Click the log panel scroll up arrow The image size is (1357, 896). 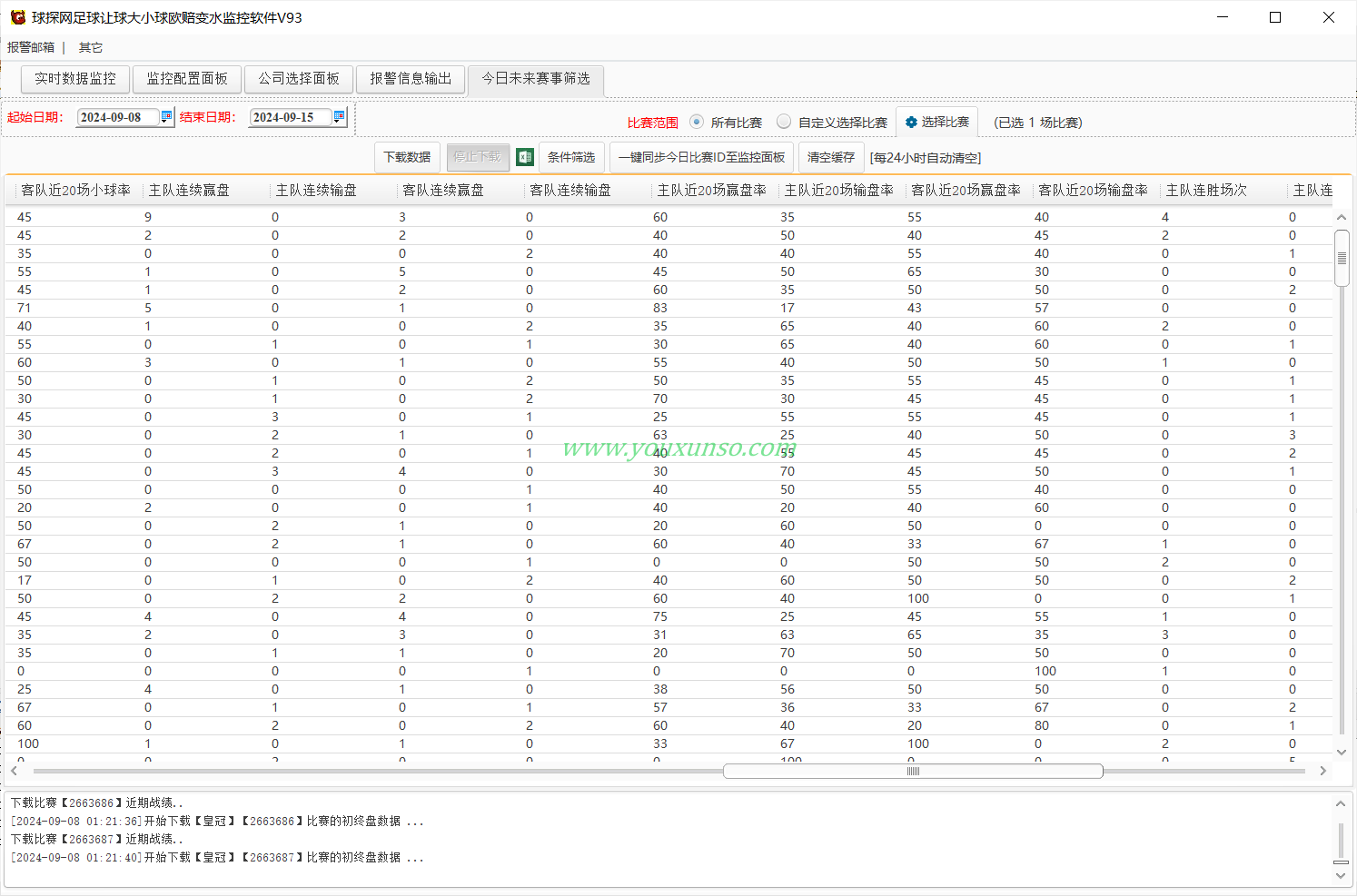1341,803
